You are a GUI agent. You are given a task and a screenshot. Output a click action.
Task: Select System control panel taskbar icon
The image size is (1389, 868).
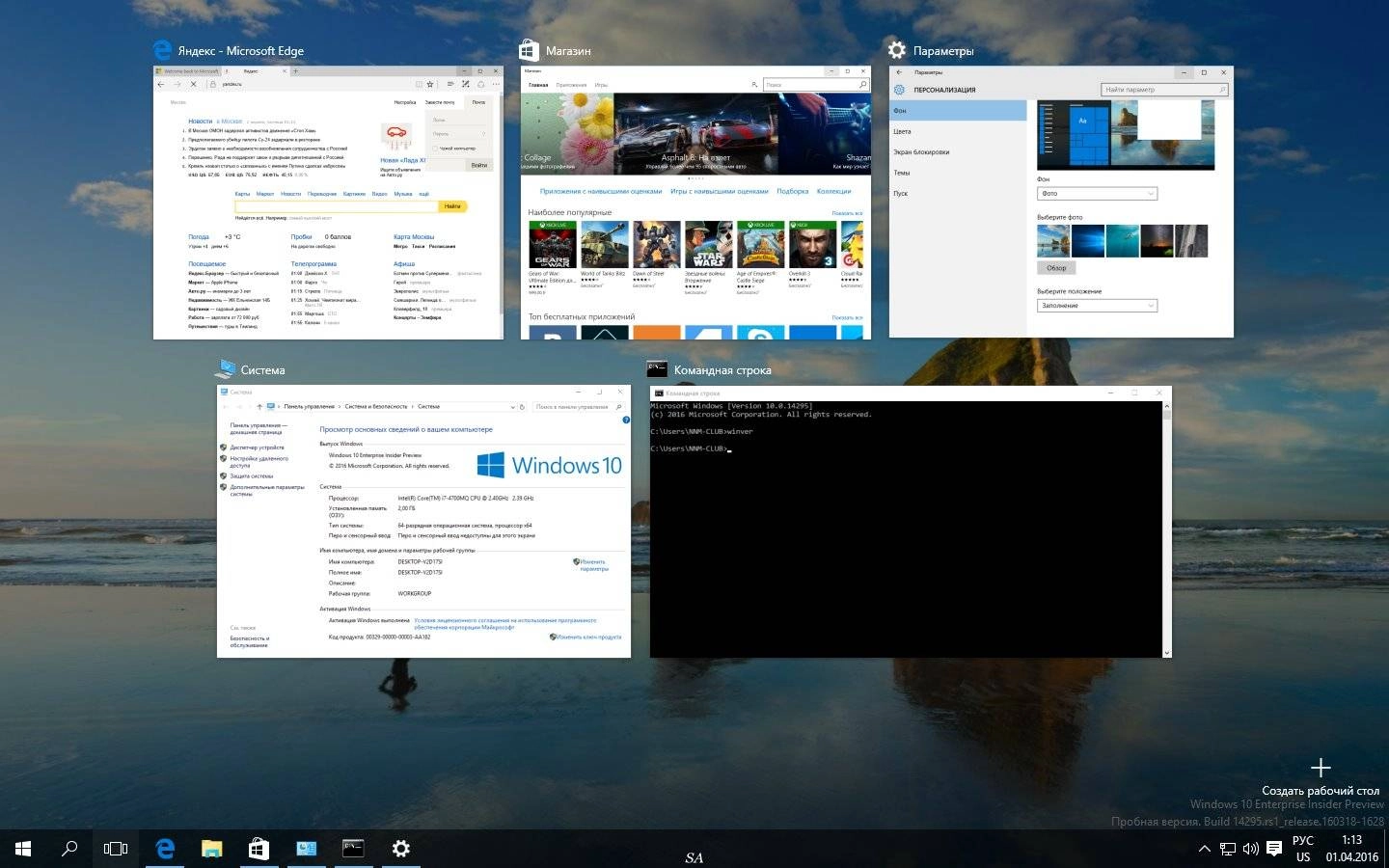point(306,849)
